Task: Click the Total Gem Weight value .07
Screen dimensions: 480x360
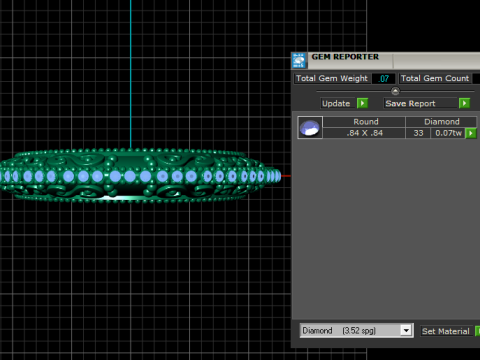Action: pyautogui.click(x=384, y=79)
